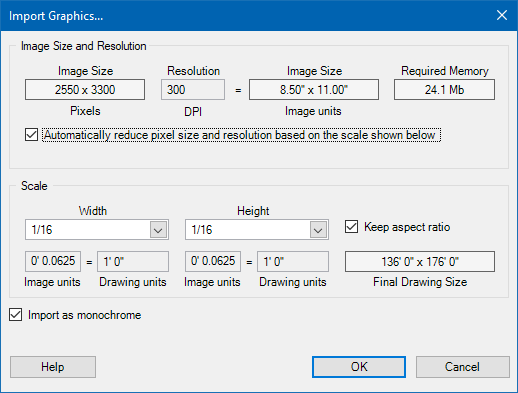The width and height of the screenshot is (518, 393).
Task: Click the 'Required Memory' label
Action: pos(445,71)
